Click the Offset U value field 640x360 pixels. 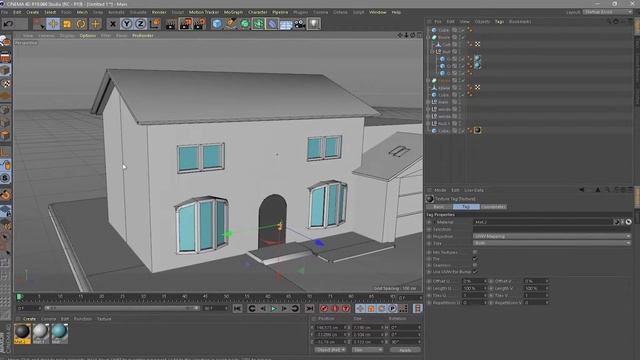pos(473,281)
